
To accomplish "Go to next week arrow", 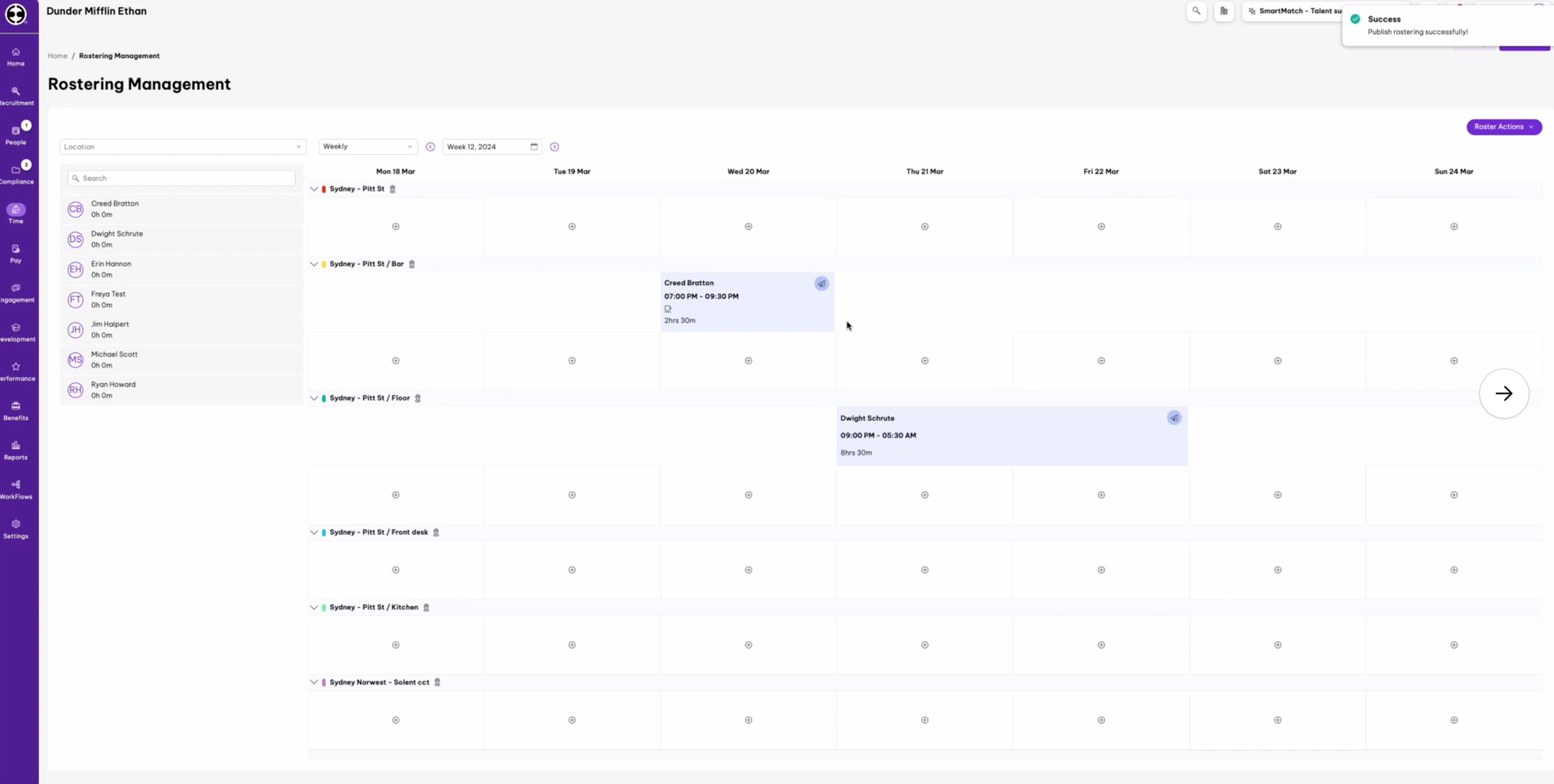I will pos(554,147).
